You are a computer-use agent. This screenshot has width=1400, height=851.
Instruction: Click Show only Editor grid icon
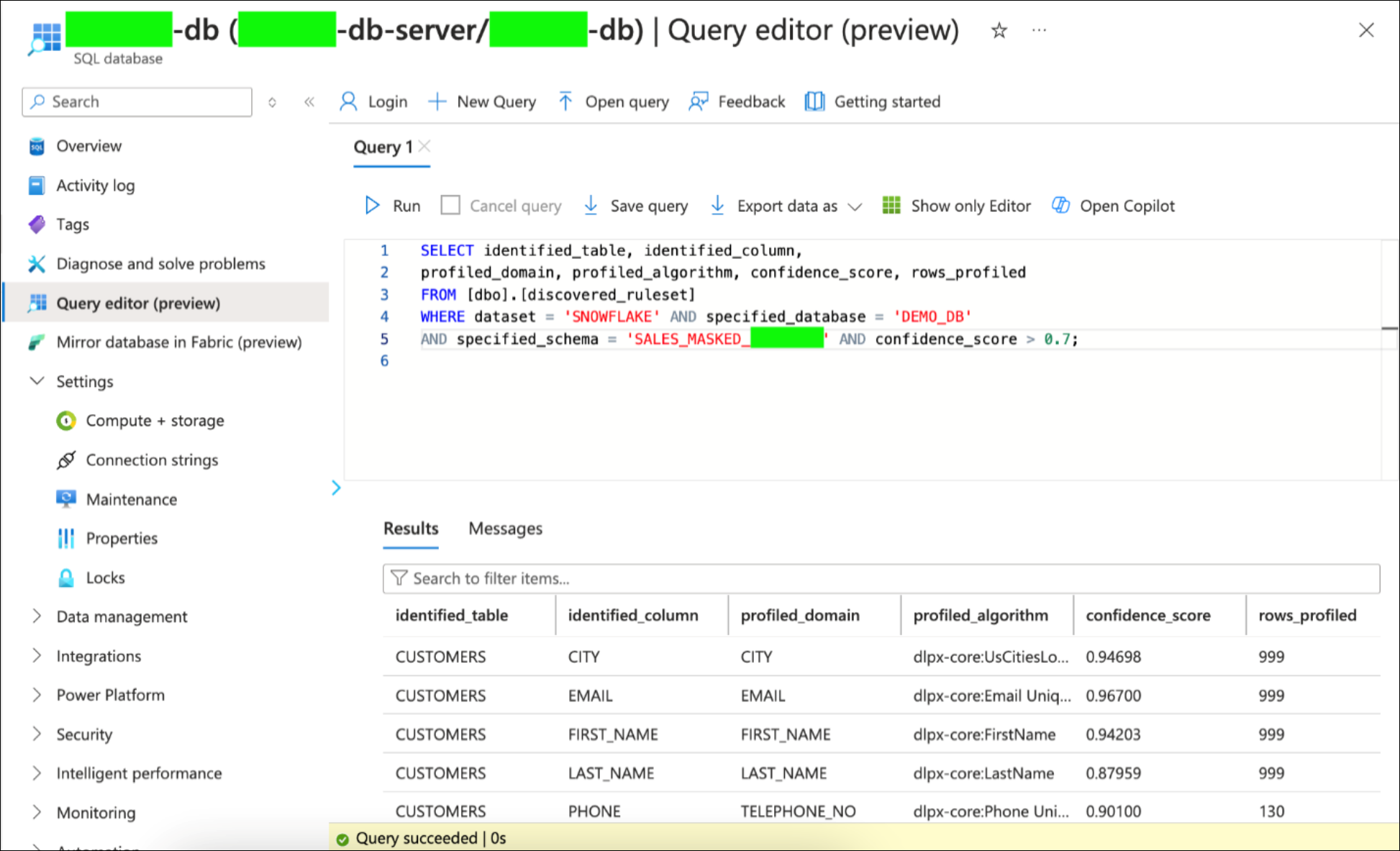click(891, 206)
